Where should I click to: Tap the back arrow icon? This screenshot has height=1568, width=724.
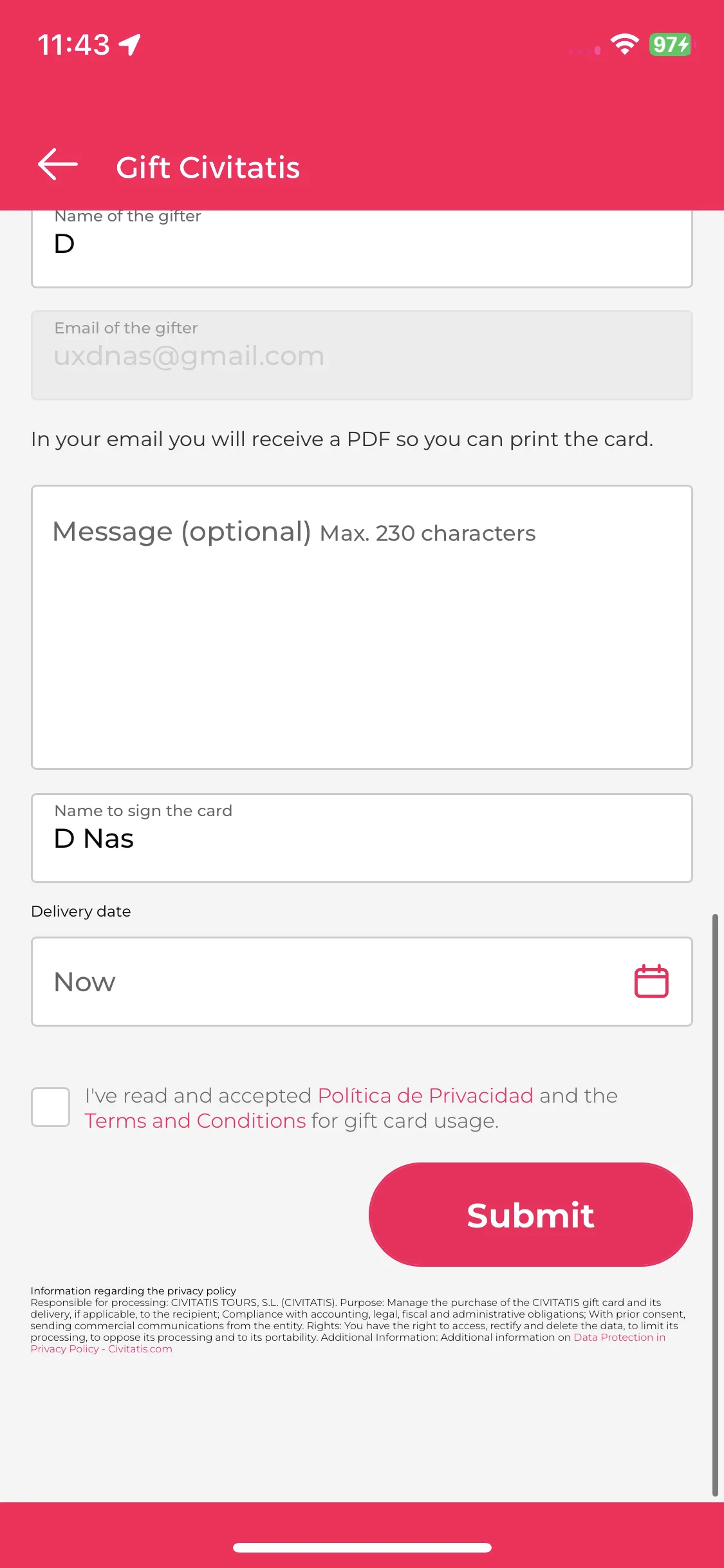pyautogui.click(x=58, y=165)
